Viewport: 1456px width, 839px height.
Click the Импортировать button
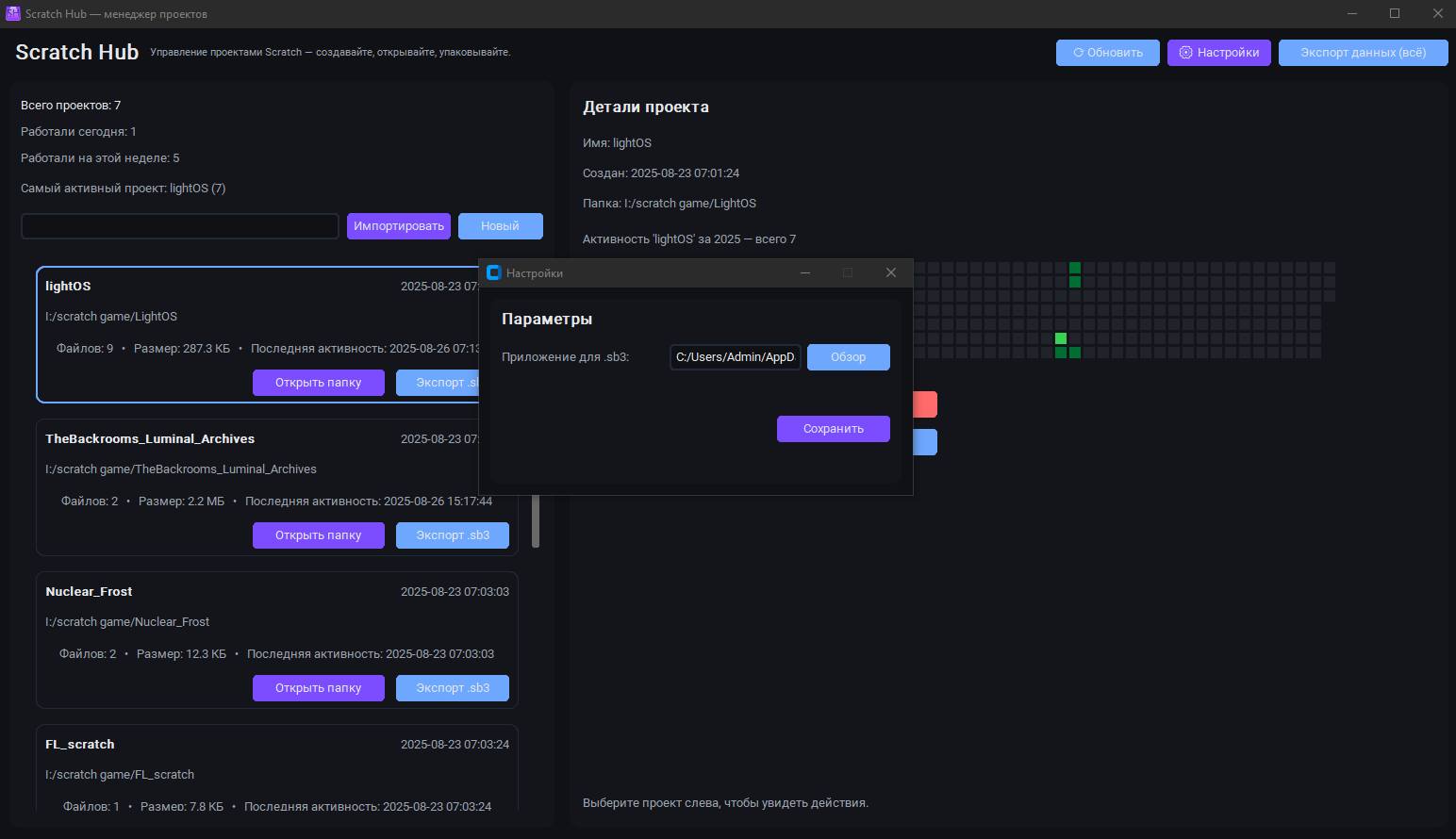pyautogui.click(x=399, y=226)
